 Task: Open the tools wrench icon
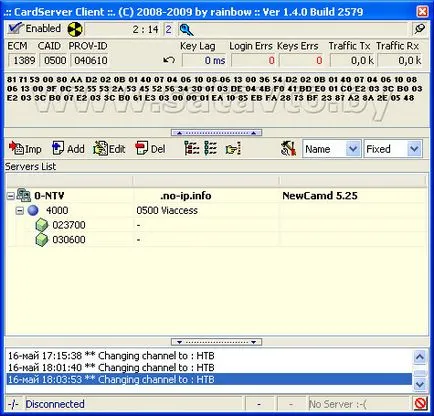click(288, 148)
